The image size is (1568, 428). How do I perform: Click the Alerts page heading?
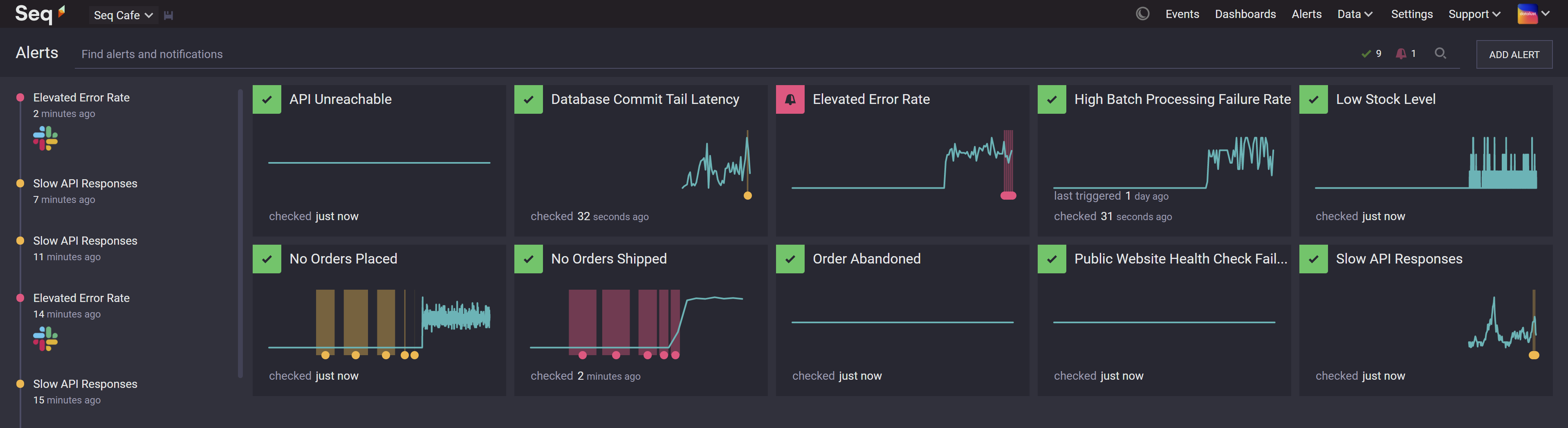37,53
